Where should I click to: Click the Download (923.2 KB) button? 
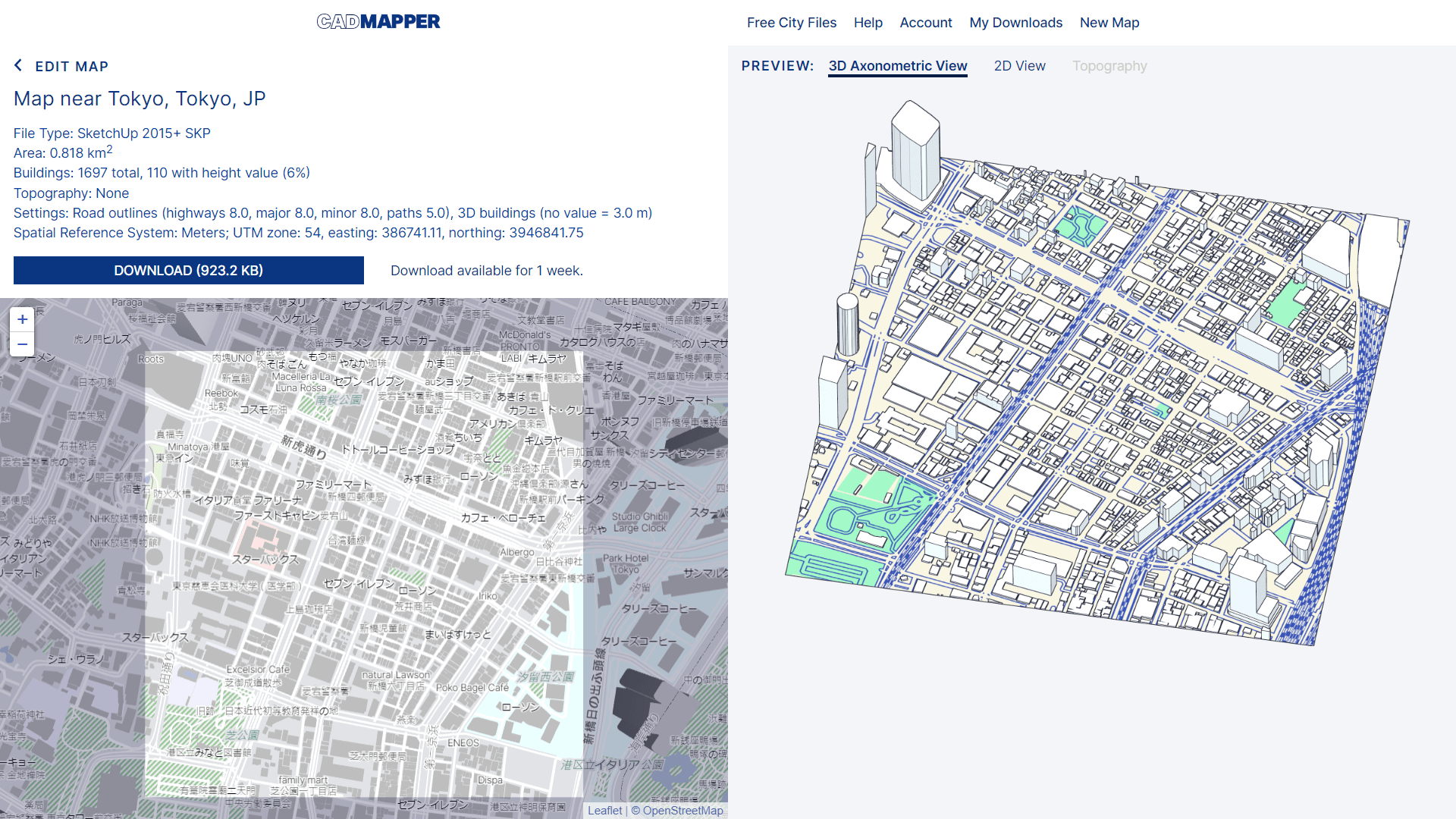tap(188, 271)
